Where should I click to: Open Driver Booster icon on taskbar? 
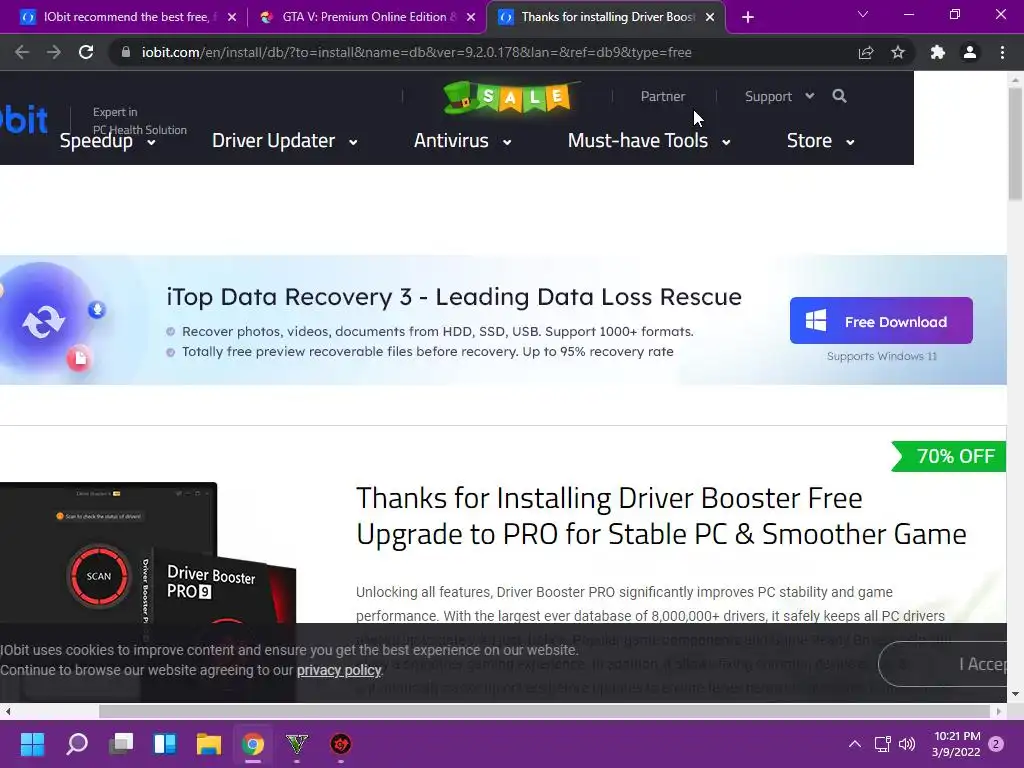341,744
